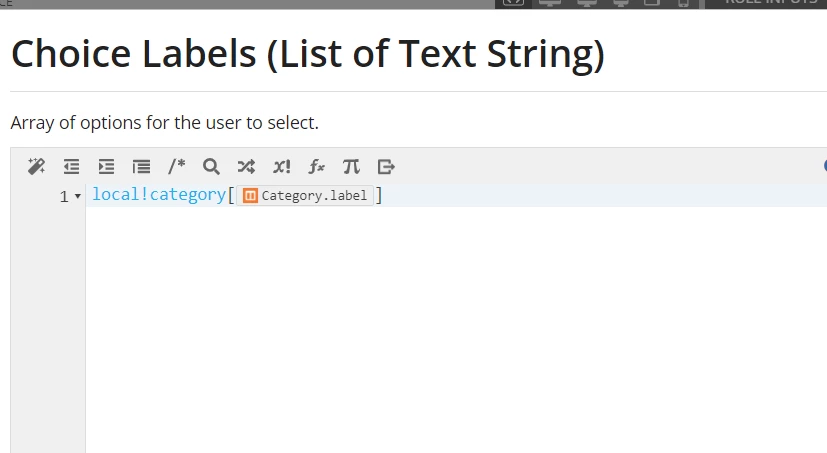This screenshot has height=453, width=827.
Task: Toggle comment with the /* icon
Action: [177, 167]
